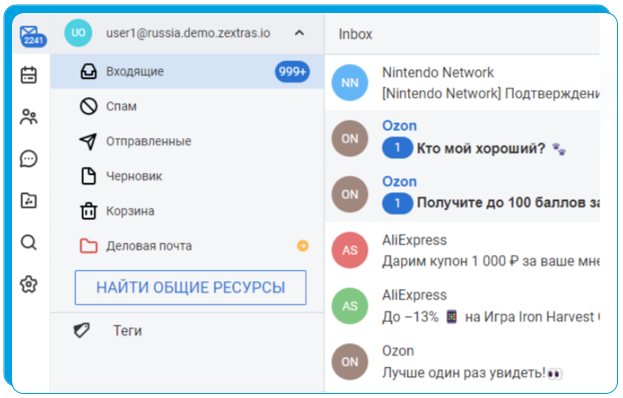Click the trash bin icon beside Корзина
The height and width of the screenshot is (398, 623).
click(x=89, y=211)
